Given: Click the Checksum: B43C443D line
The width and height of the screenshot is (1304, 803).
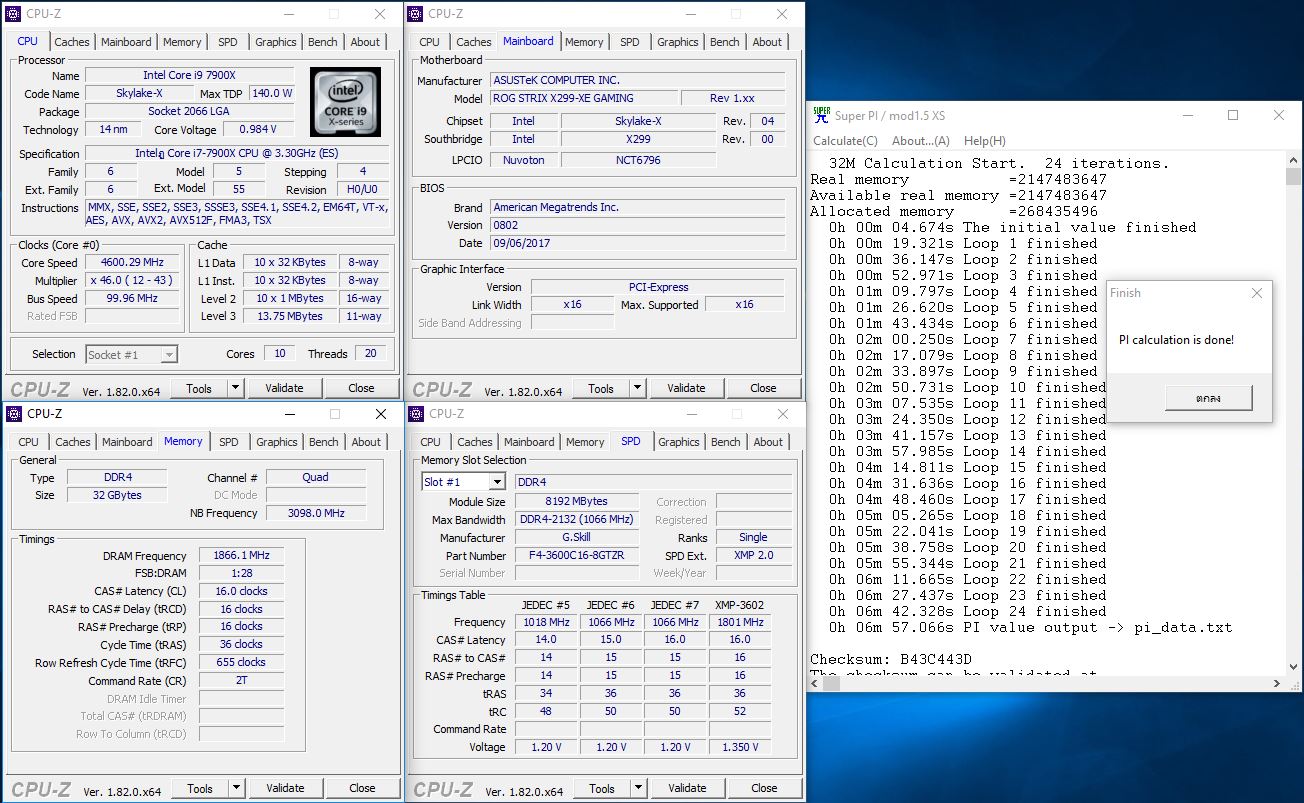Looking at the screenshot, I should click(890, 660).
